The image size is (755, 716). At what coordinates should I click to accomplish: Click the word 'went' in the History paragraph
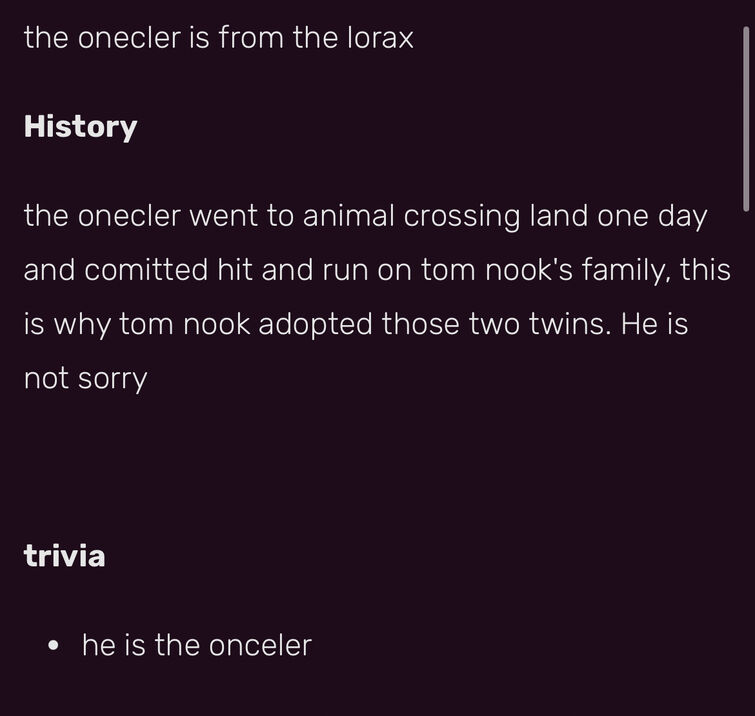[223, 216]
